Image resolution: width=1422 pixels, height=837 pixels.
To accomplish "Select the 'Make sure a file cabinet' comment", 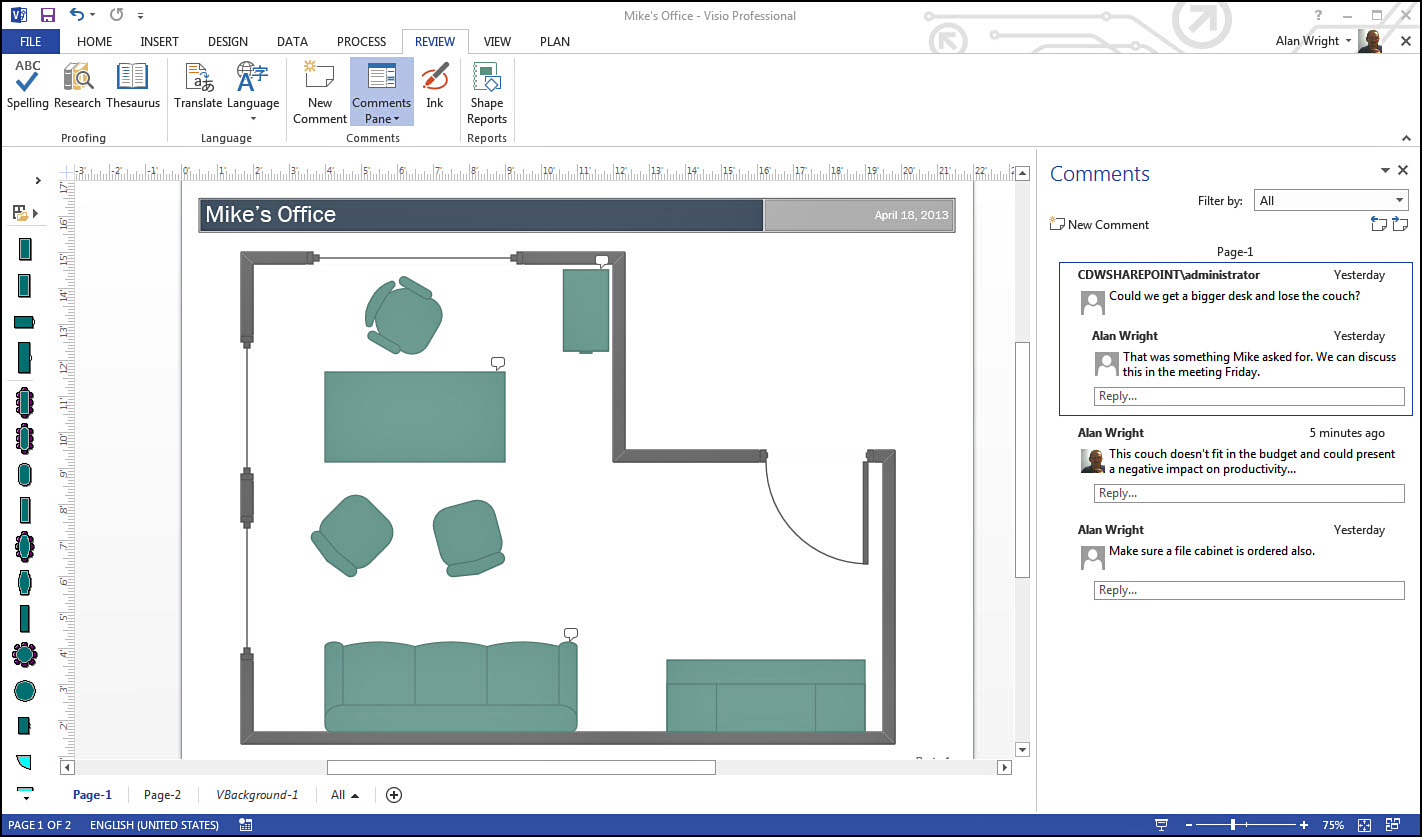I will pos(1212,551).
